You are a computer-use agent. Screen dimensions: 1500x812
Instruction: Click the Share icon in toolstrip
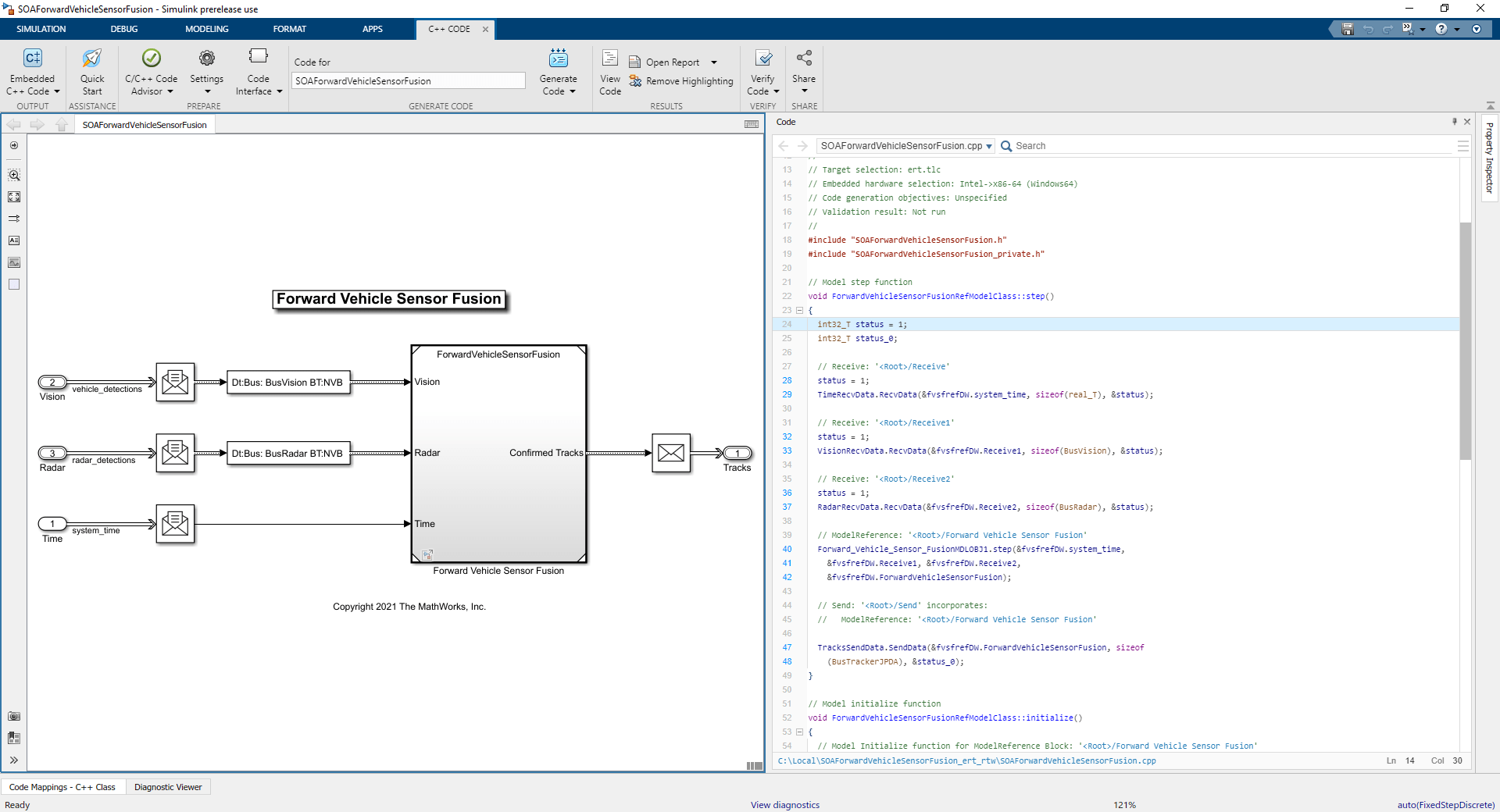pos(803,59)
